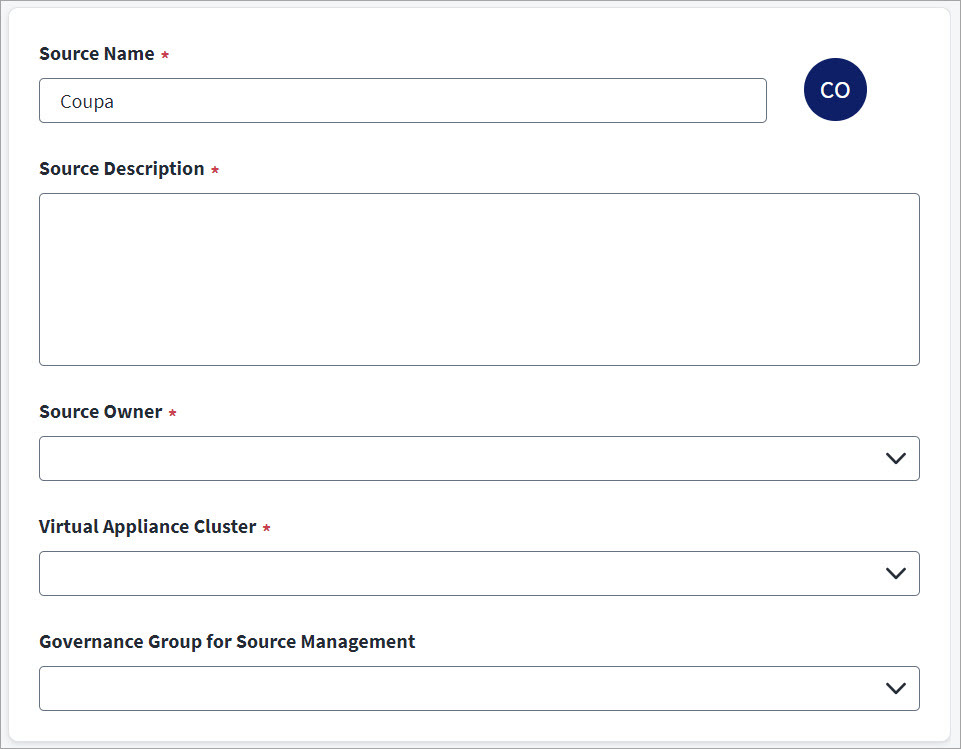
Task: Expand the Virtual Appliance Cluster chevron
Action: (895, 573)
